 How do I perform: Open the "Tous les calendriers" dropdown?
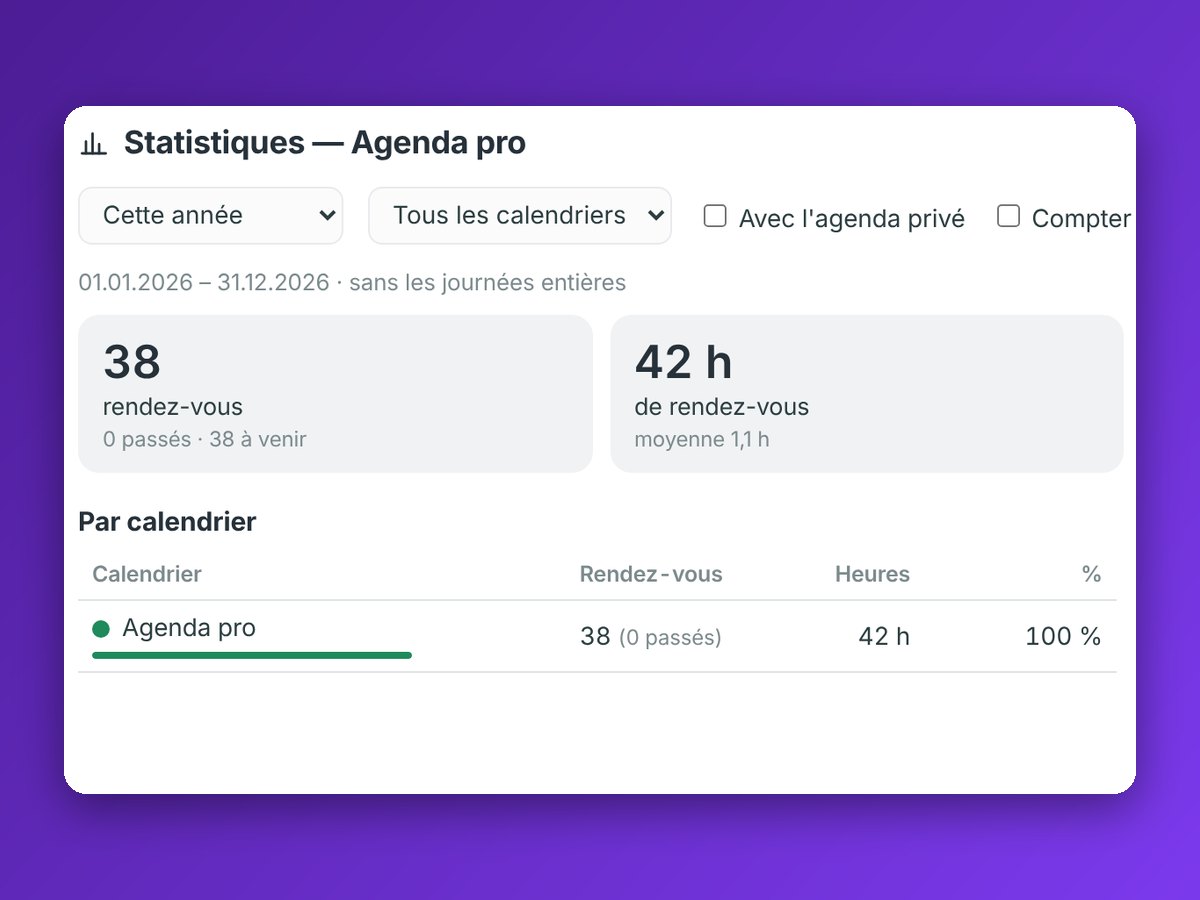pos(520,215)
